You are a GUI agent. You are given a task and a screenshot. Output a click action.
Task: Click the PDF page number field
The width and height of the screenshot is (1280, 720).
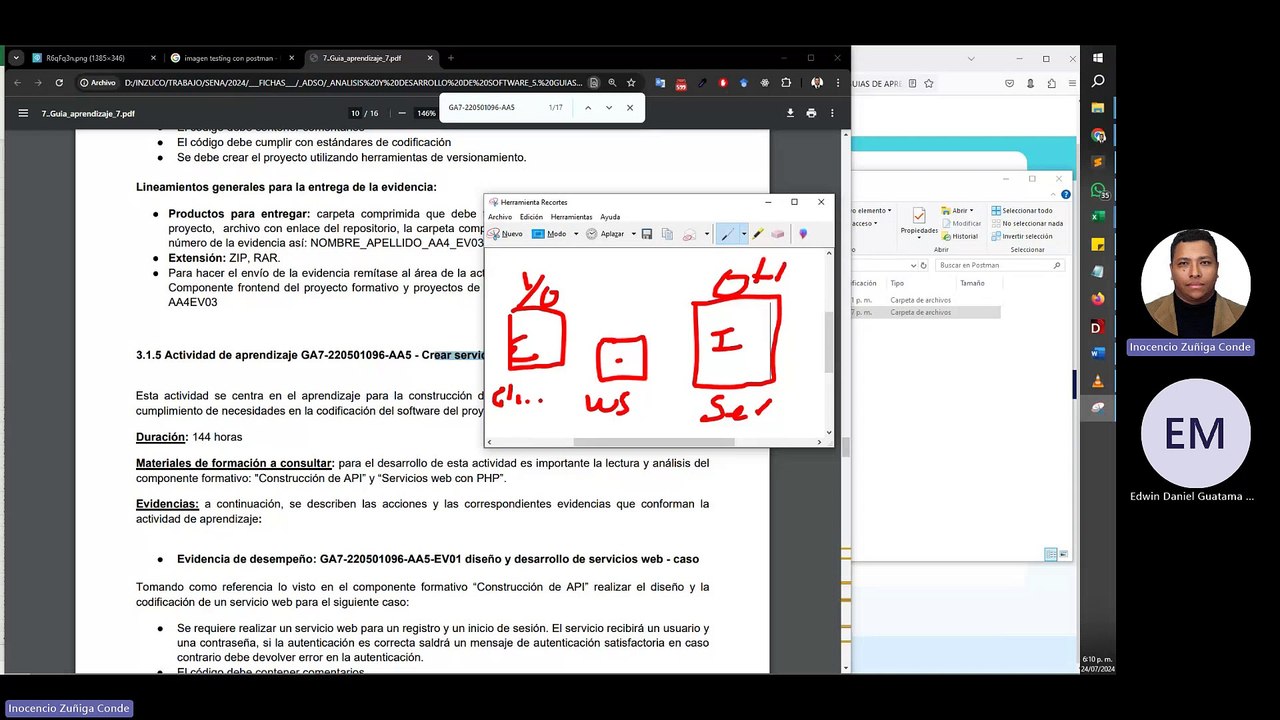pyautogui.click(x=355, y=113)
